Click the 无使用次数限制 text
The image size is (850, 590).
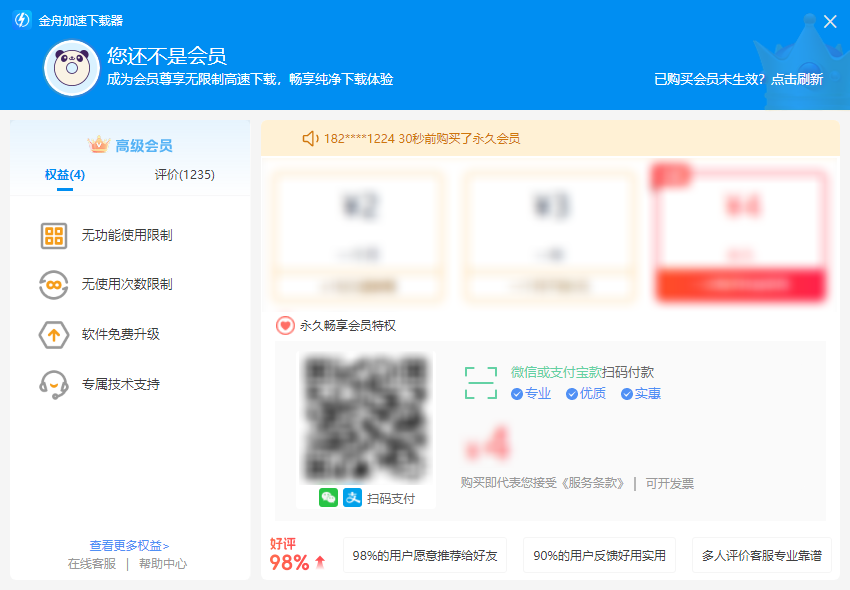pos(127,284)
